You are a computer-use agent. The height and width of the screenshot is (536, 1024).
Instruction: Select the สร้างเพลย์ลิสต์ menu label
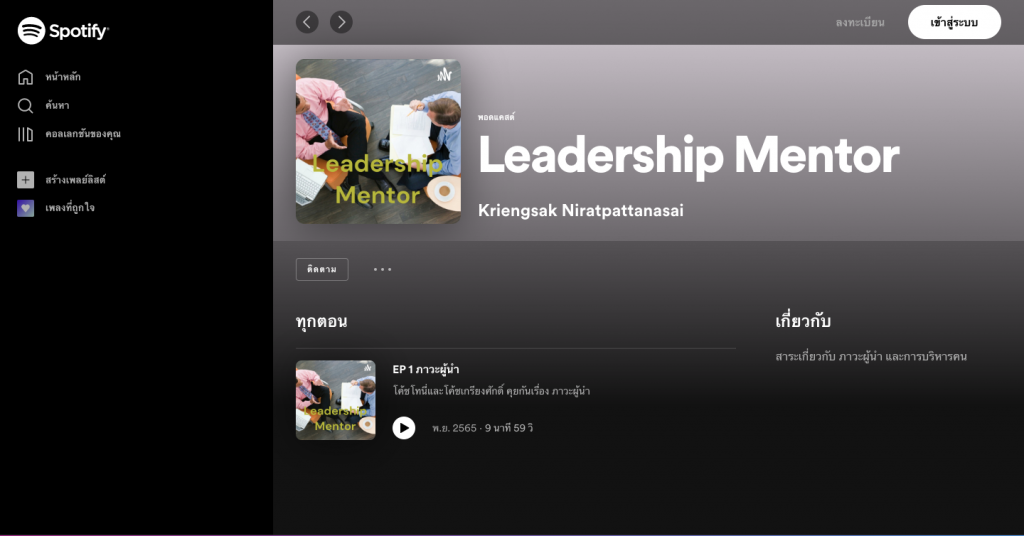click(76, 180)
